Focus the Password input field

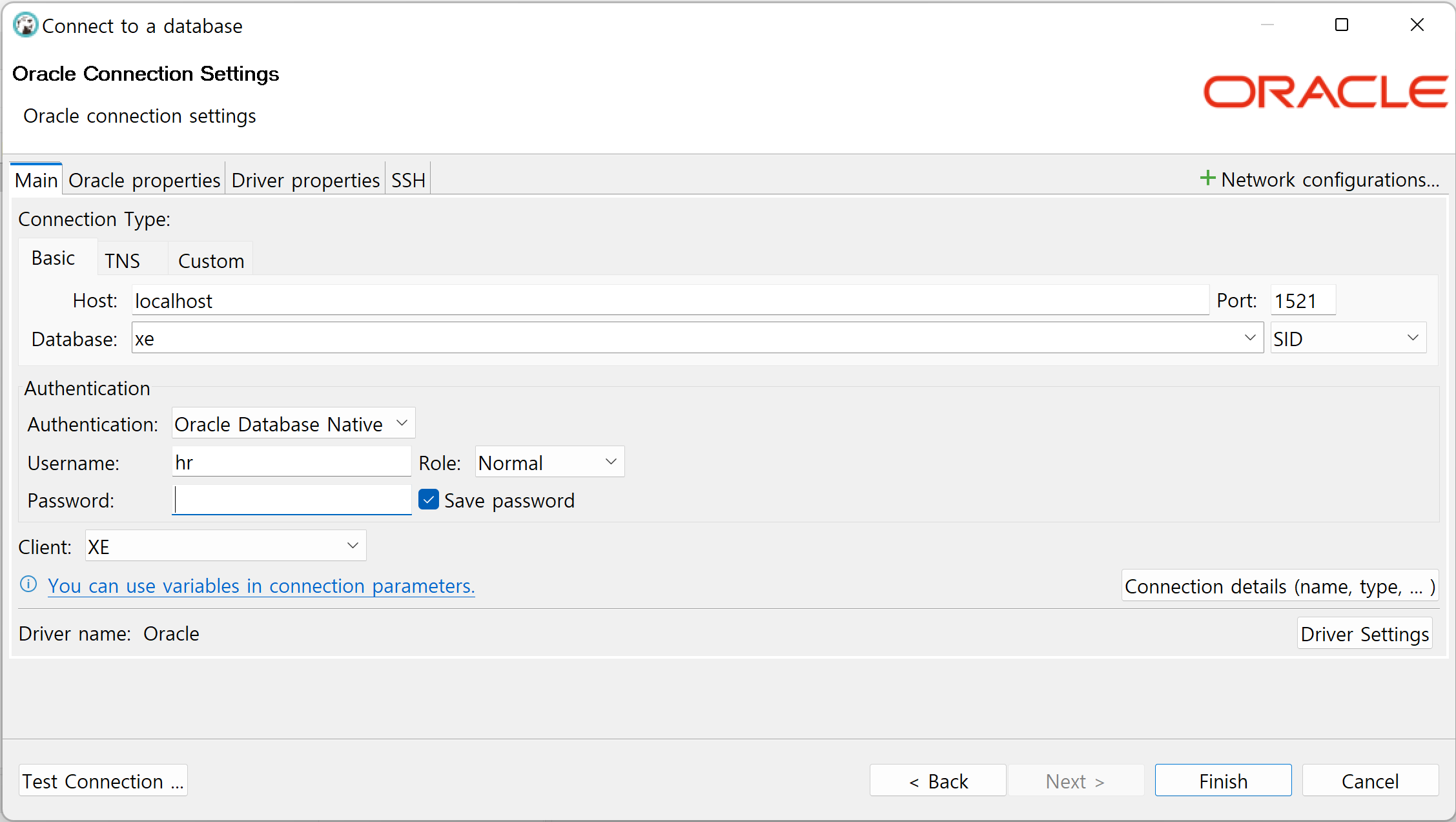click(x=291, y=500)
